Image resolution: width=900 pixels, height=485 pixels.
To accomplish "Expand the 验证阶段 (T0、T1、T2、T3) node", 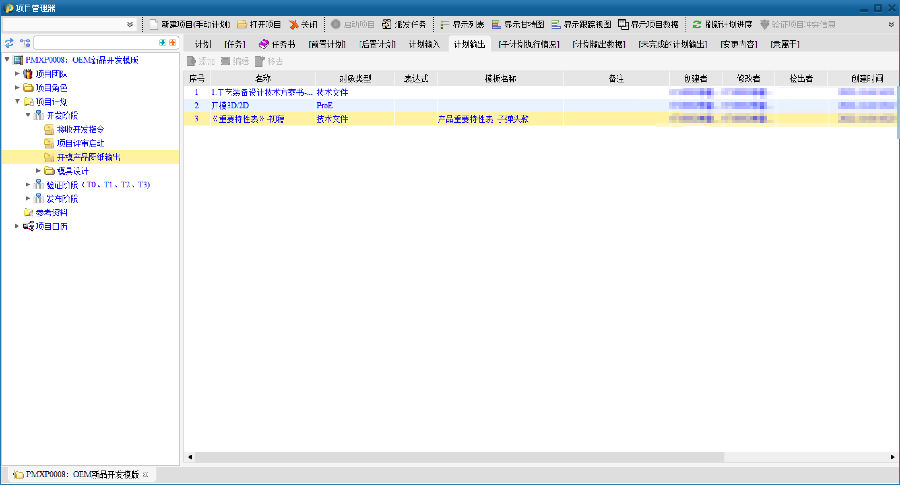I will pos(28,184).
